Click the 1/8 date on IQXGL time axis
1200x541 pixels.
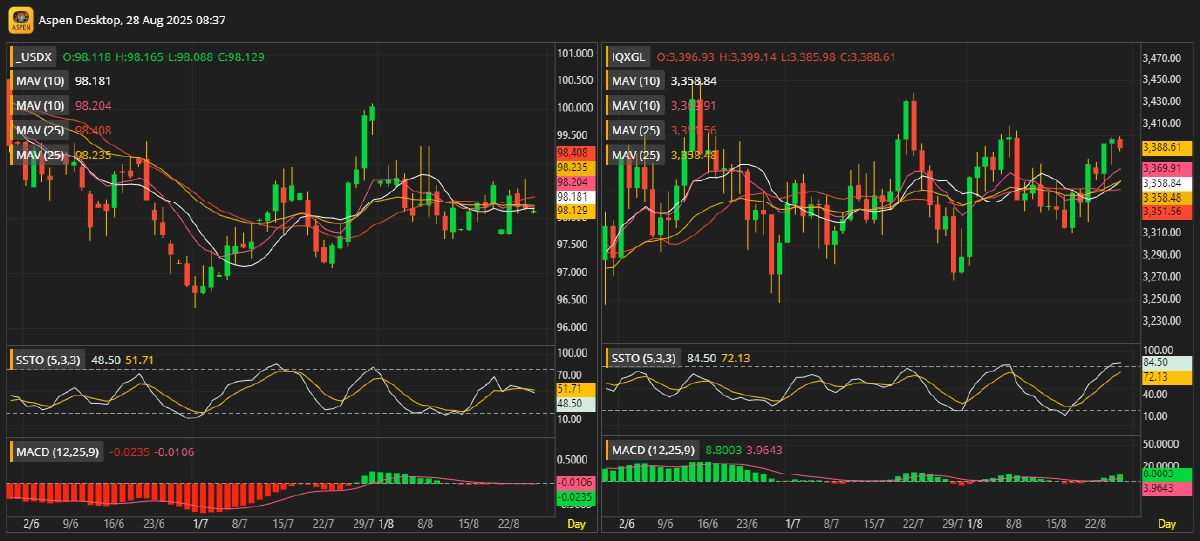click(x=975, y=524)
